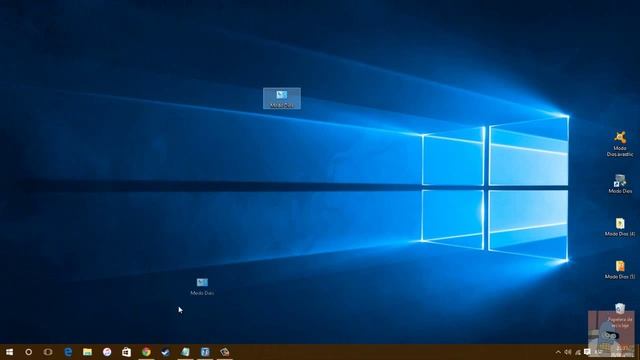Screen dimensions: 640x360
Task: Open the last app icon in the taskbar
Action: point(224,352)
